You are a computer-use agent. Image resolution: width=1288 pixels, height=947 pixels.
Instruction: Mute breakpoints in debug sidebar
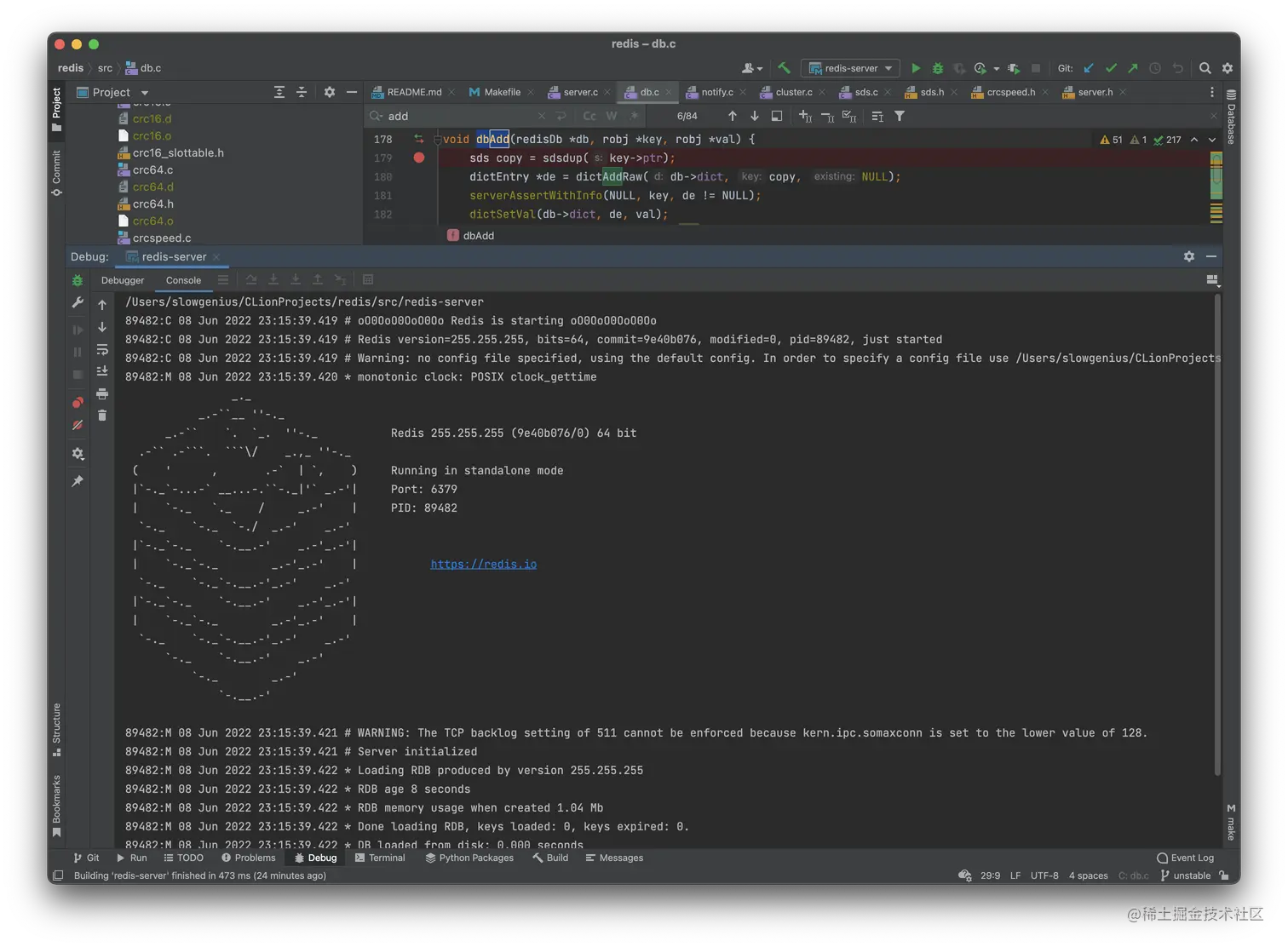78,425
